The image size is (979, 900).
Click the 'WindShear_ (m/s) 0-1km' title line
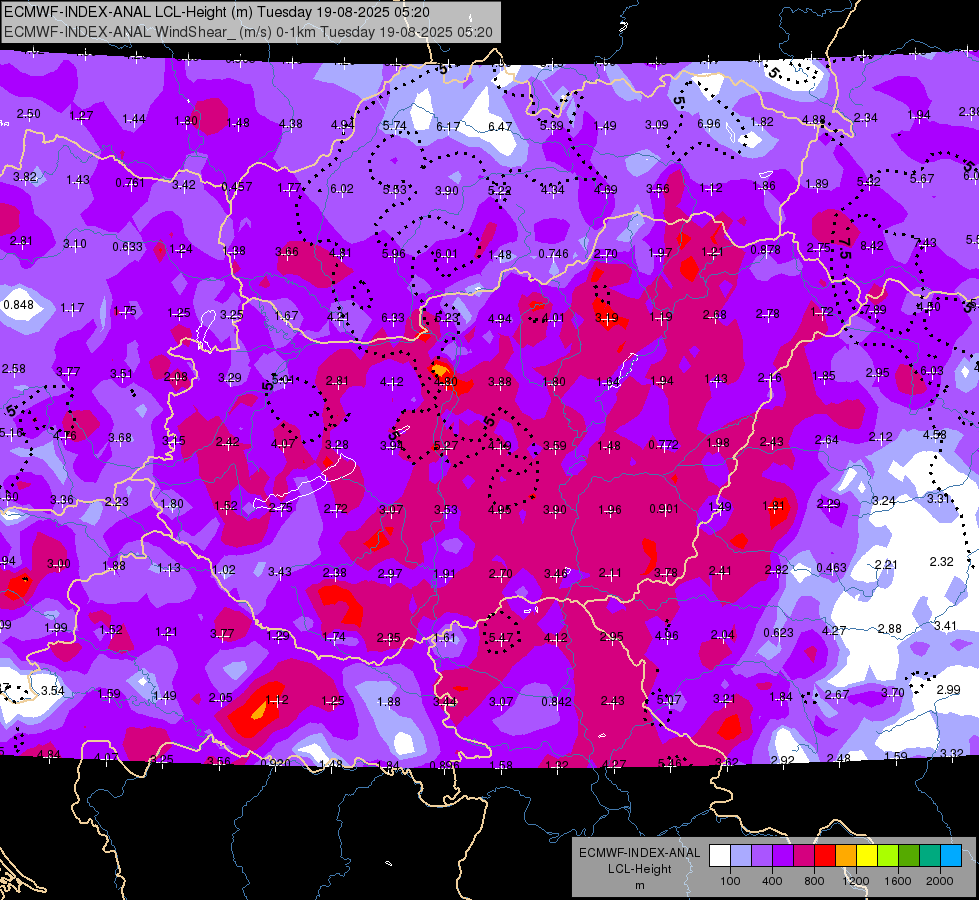(x=248, y=32)
